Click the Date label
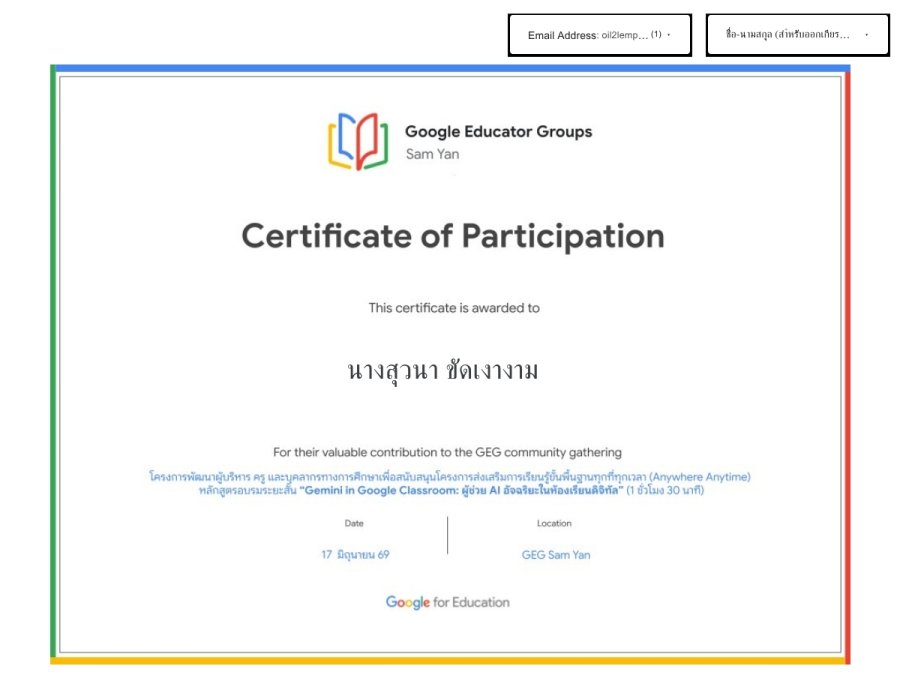Screen dimensions: 900x675 [x=354, y=523]
